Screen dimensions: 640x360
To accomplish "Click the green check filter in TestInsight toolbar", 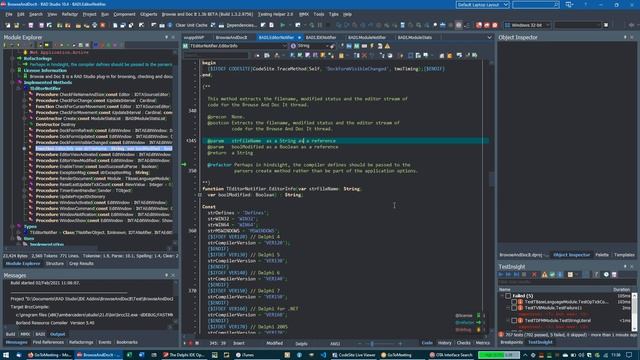I will 552,275.
